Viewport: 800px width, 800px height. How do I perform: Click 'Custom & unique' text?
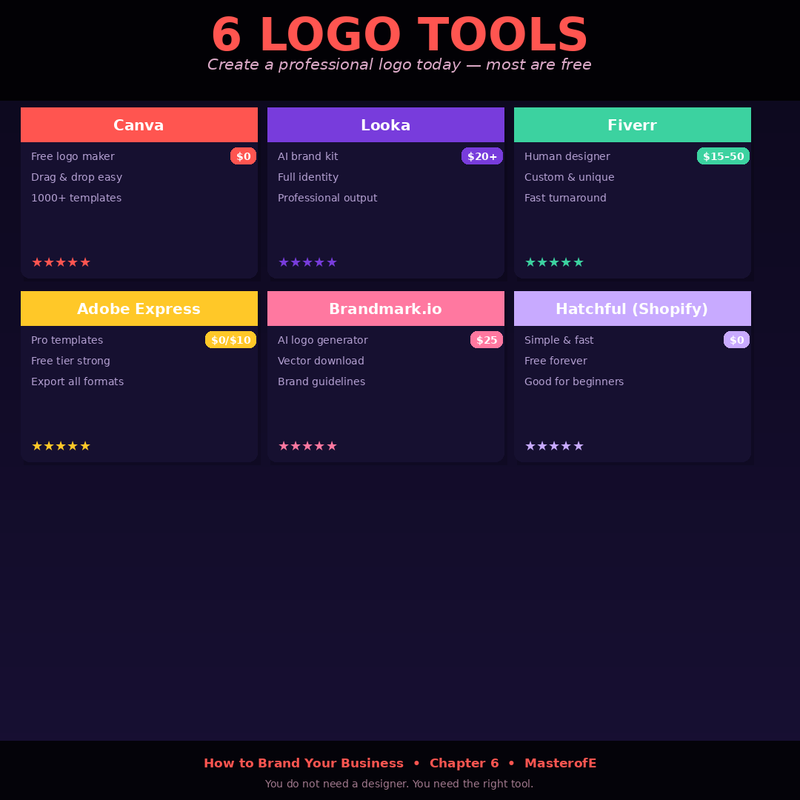tap(569, 177)
